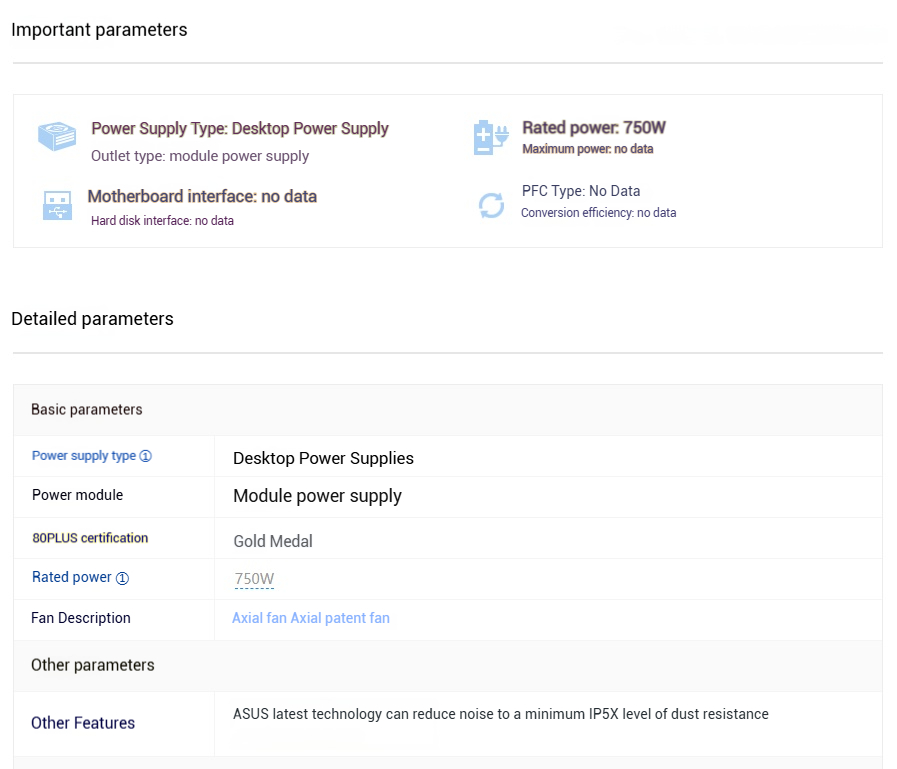Click the PFC conversion refresh arrows icon
Screen dimensions: 897x769
click(x=491, y=205)
